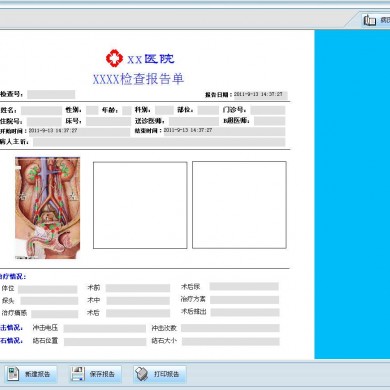
Task: Select the second empty image box
Action: 239,205
